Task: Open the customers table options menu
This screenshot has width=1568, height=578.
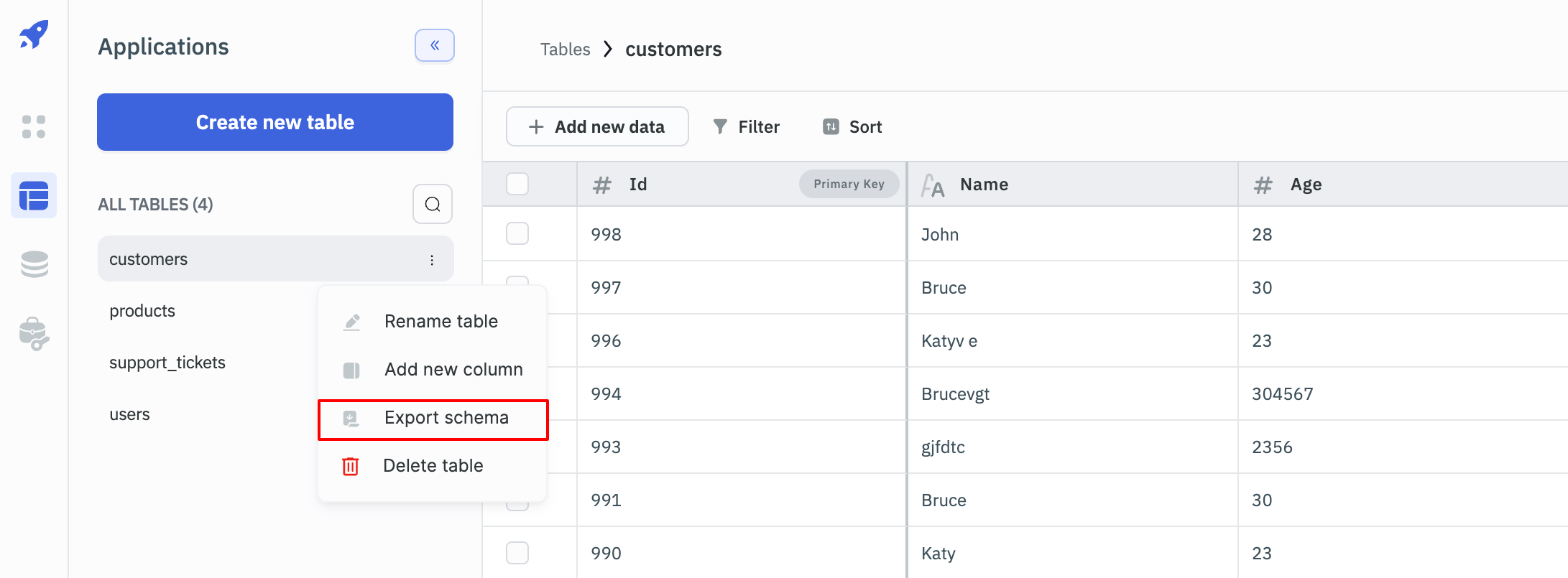Action: [x=432, y=260]
